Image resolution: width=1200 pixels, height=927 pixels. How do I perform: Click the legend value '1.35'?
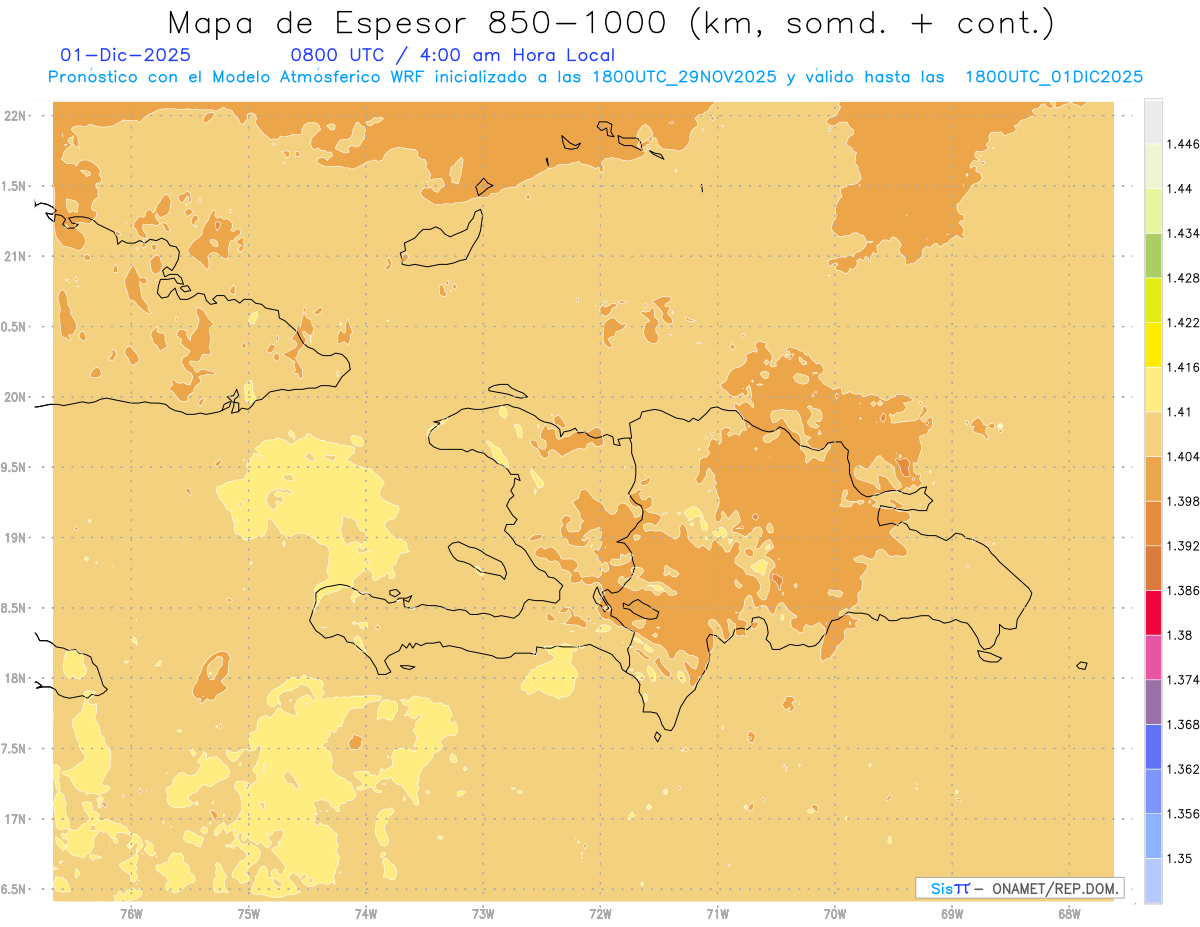(x=1180, y=858)
